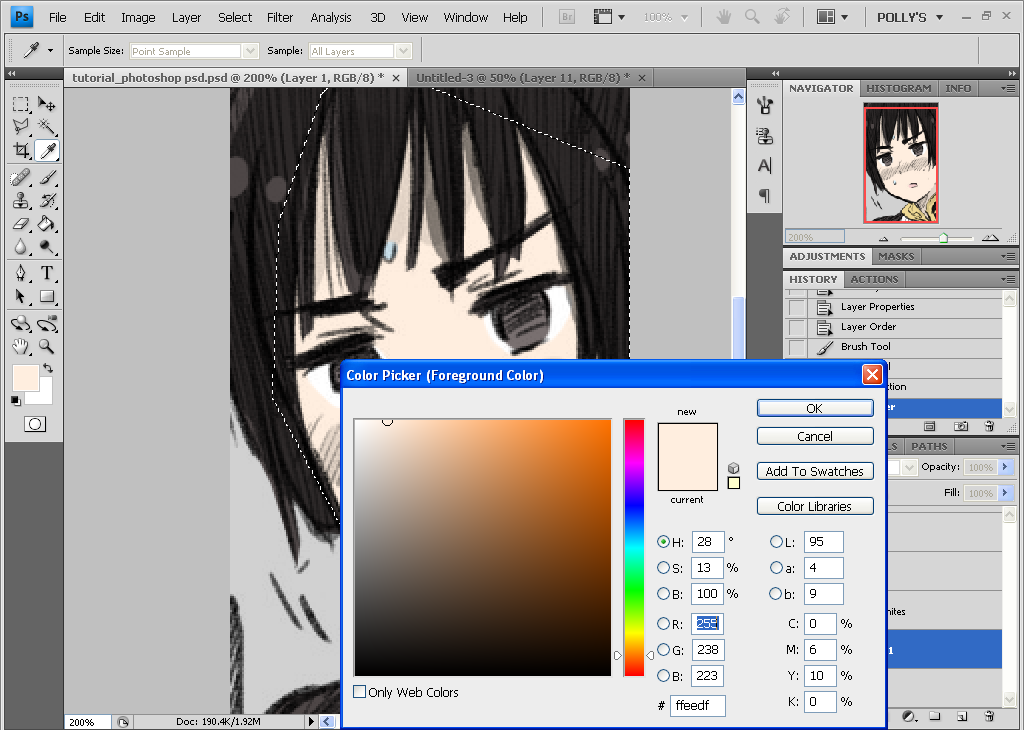This screenshot has width=1024, height=730.
Task: Swap foreground and background colors
Action: [x=48, y=368]
